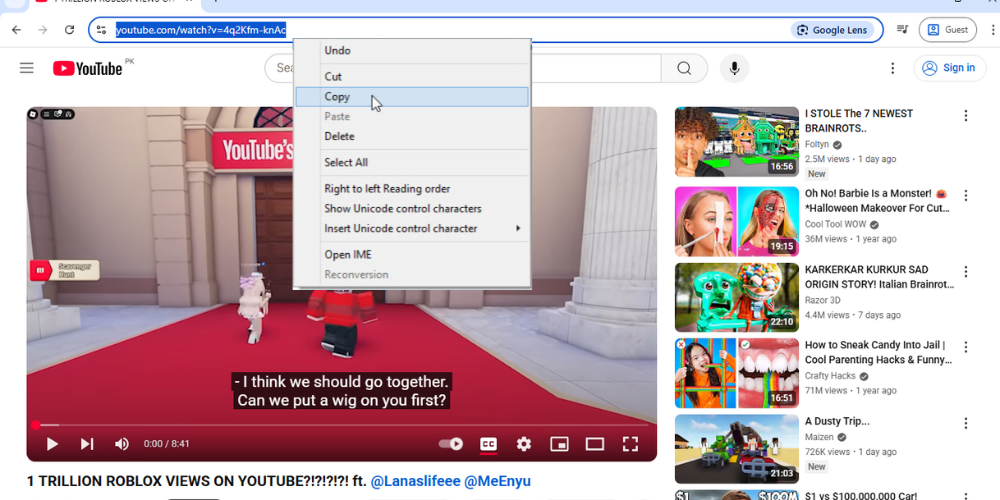The width and height of the screenshot is (1000, 500).
Task: Switch to theater mode icon
Action: coord(594,444)
